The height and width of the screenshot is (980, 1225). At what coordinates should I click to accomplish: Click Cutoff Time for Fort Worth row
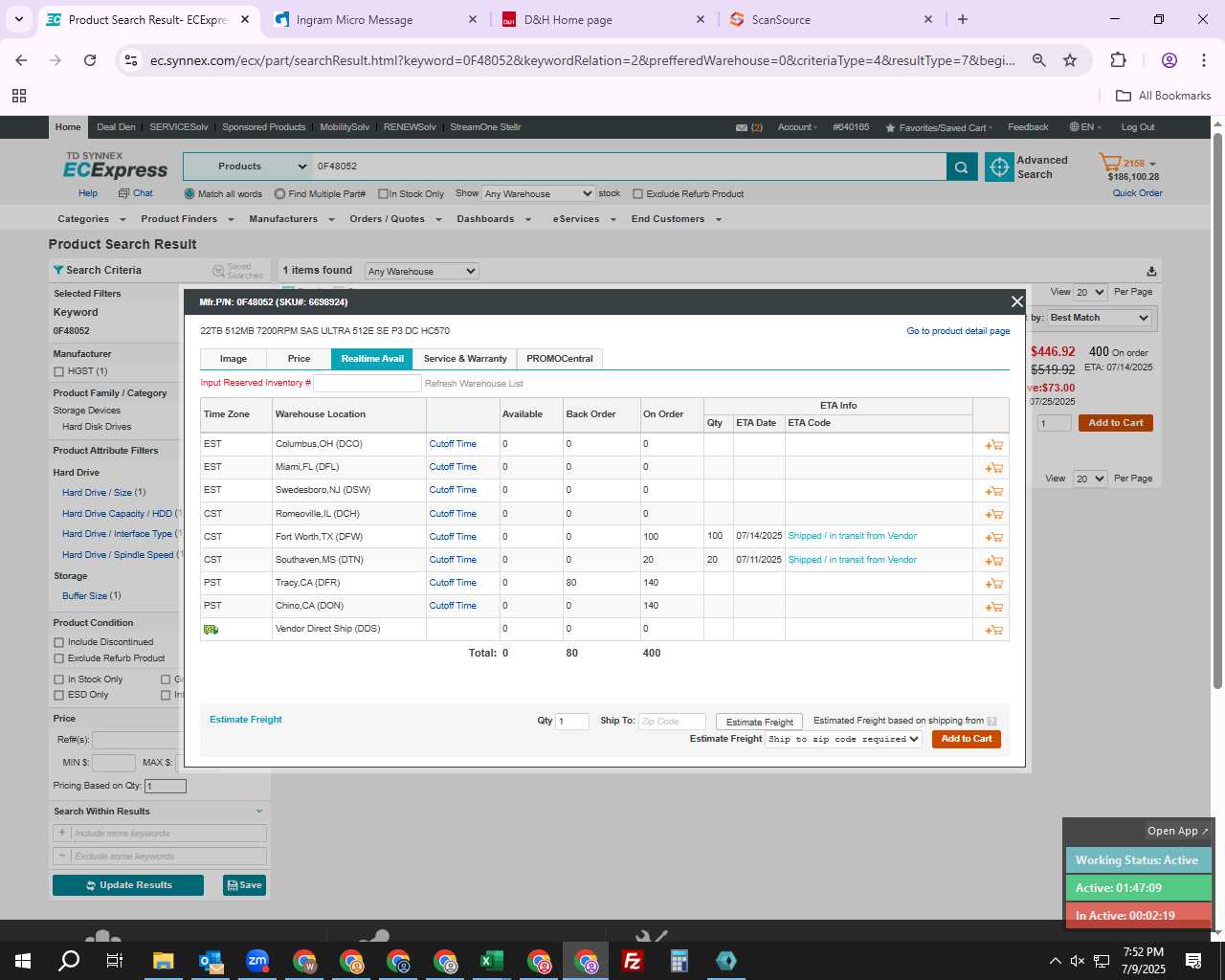[x=453, y=537]
